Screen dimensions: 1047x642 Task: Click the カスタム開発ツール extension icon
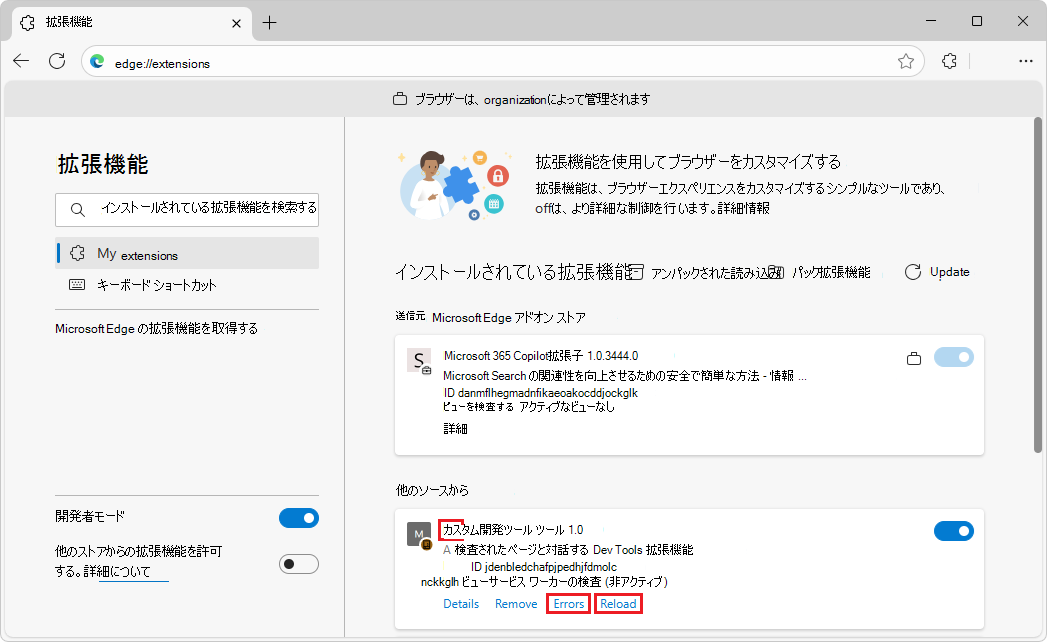pyautogui.click(x=419, y=535)
